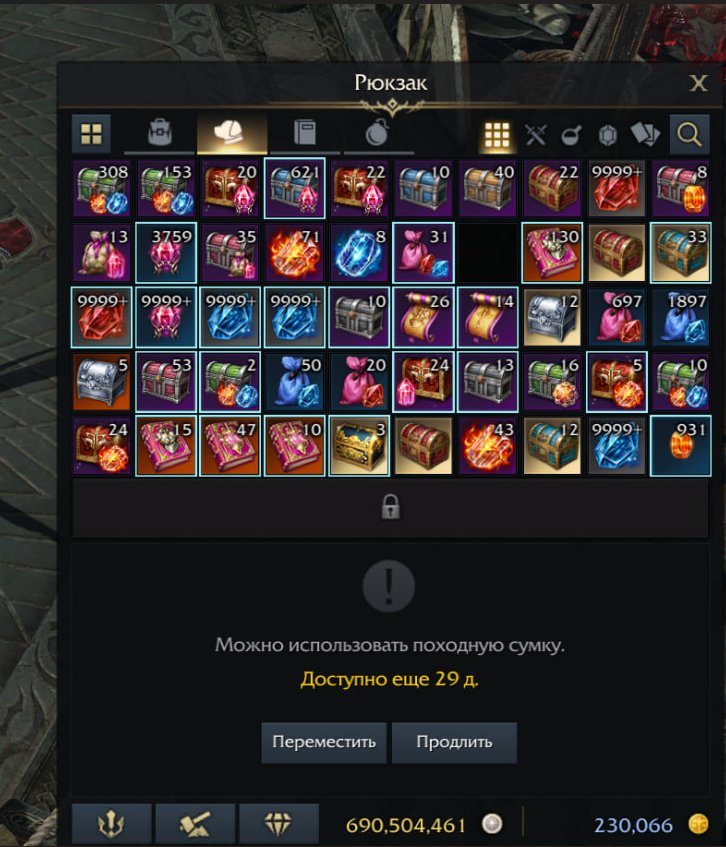Viewport: 726px width, 847px height.
Task: Switch to the book storage tab
Action: tap(305, 133)
